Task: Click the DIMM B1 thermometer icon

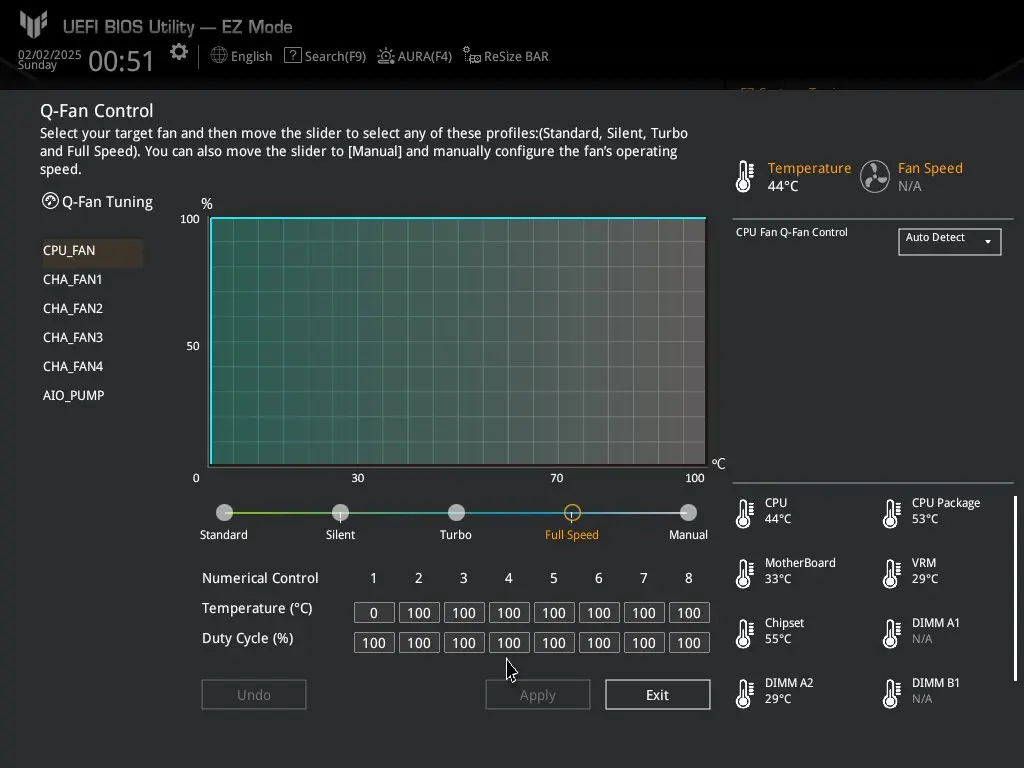Action: pyautogui.click(x=891, y=694)
